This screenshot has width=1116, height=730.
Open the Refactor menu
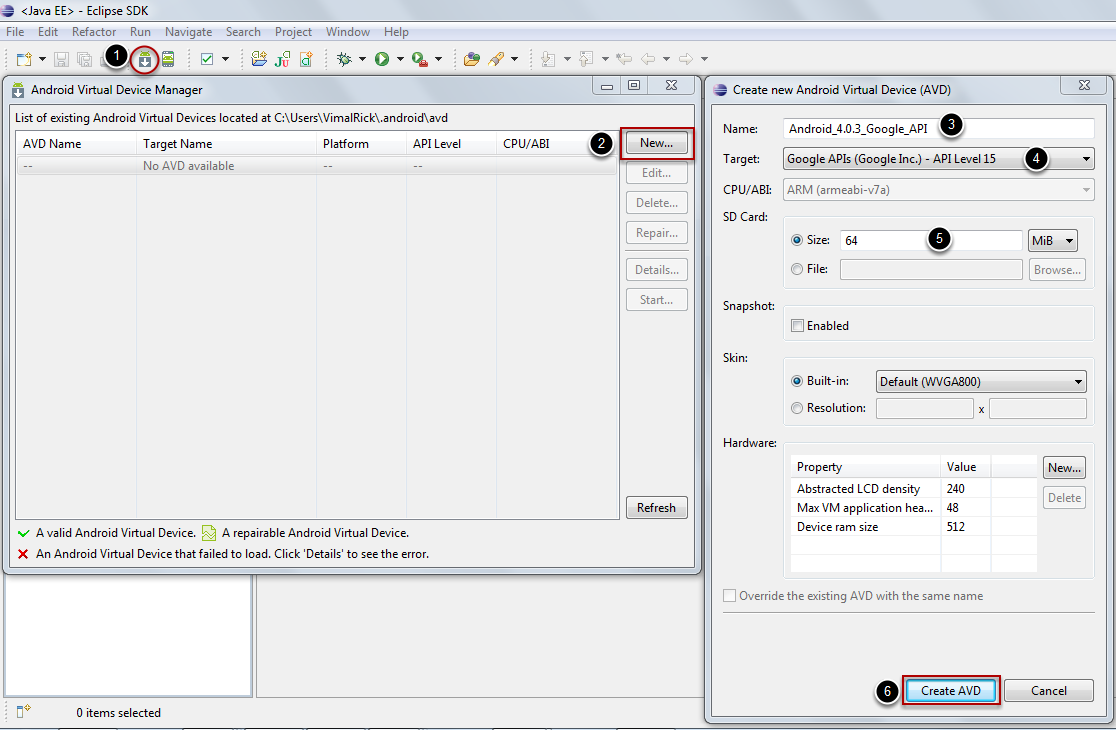94,32
